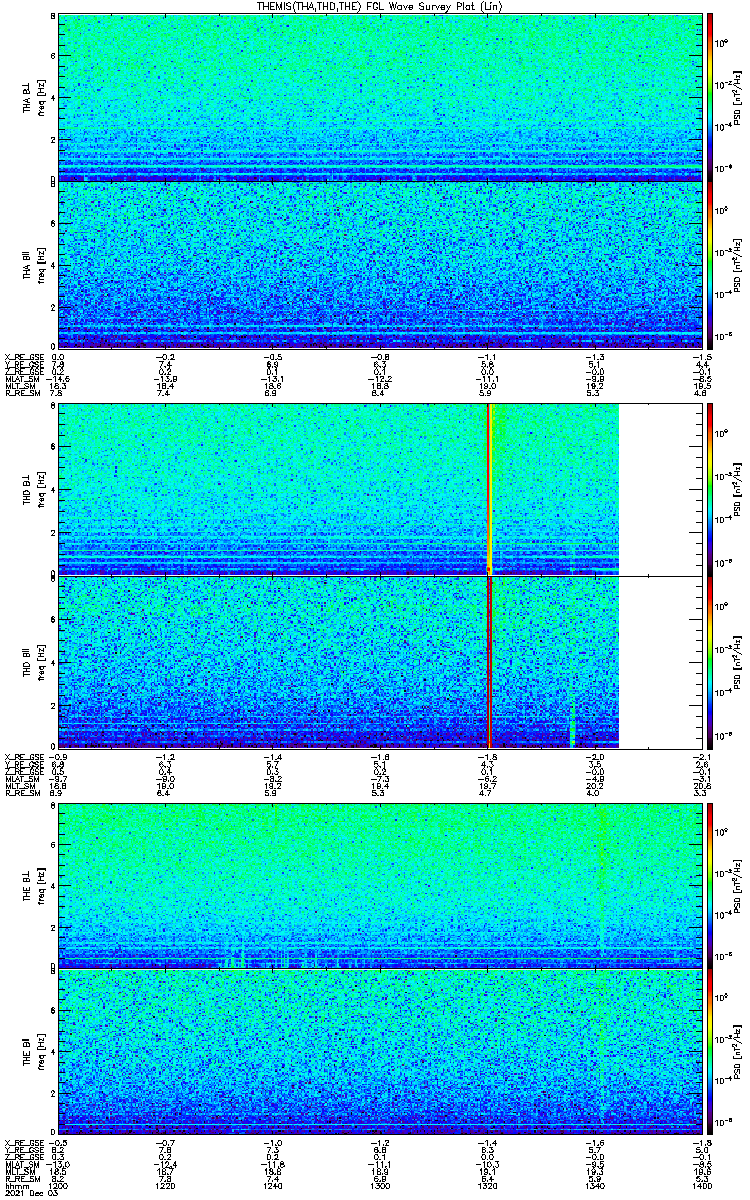Image resolution: width=750 pixels, height=1200 pixels.
Task: Click the red vertical spike in the THD B|| spectrogram
Action: tap(490, 662)
